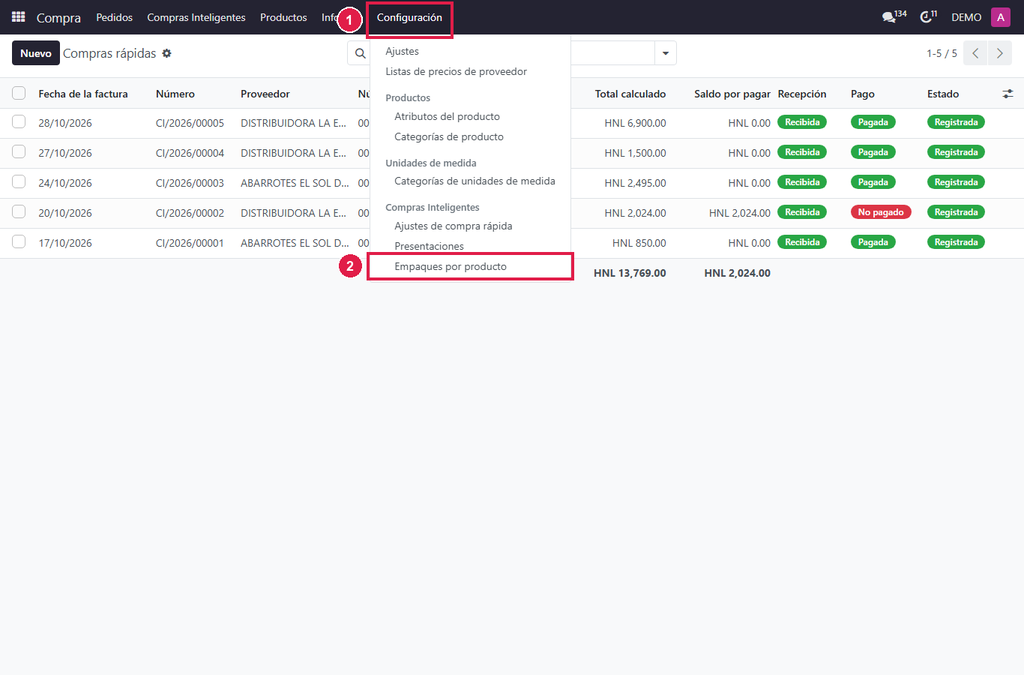Click DISTRIBUIDORA LA E... in CI/2026/00002 row
The height and width of the screenshot is (675, 1024).
293,213
